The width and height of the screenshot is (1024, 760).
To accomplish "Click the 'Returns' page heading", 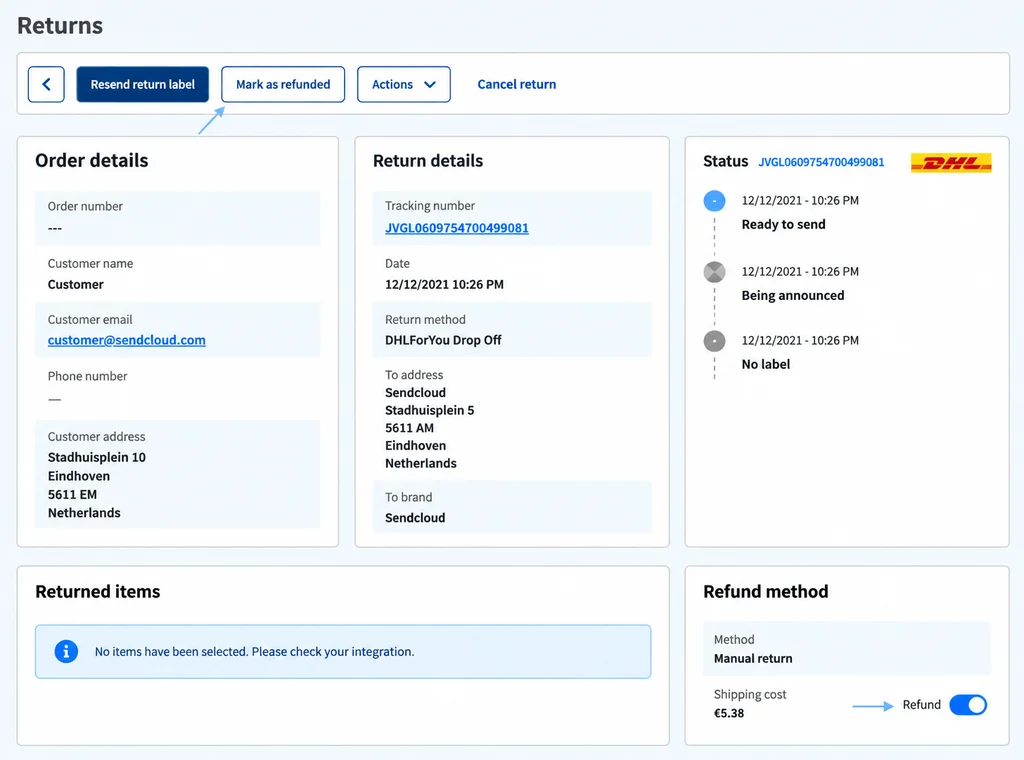I will [60, 25].
